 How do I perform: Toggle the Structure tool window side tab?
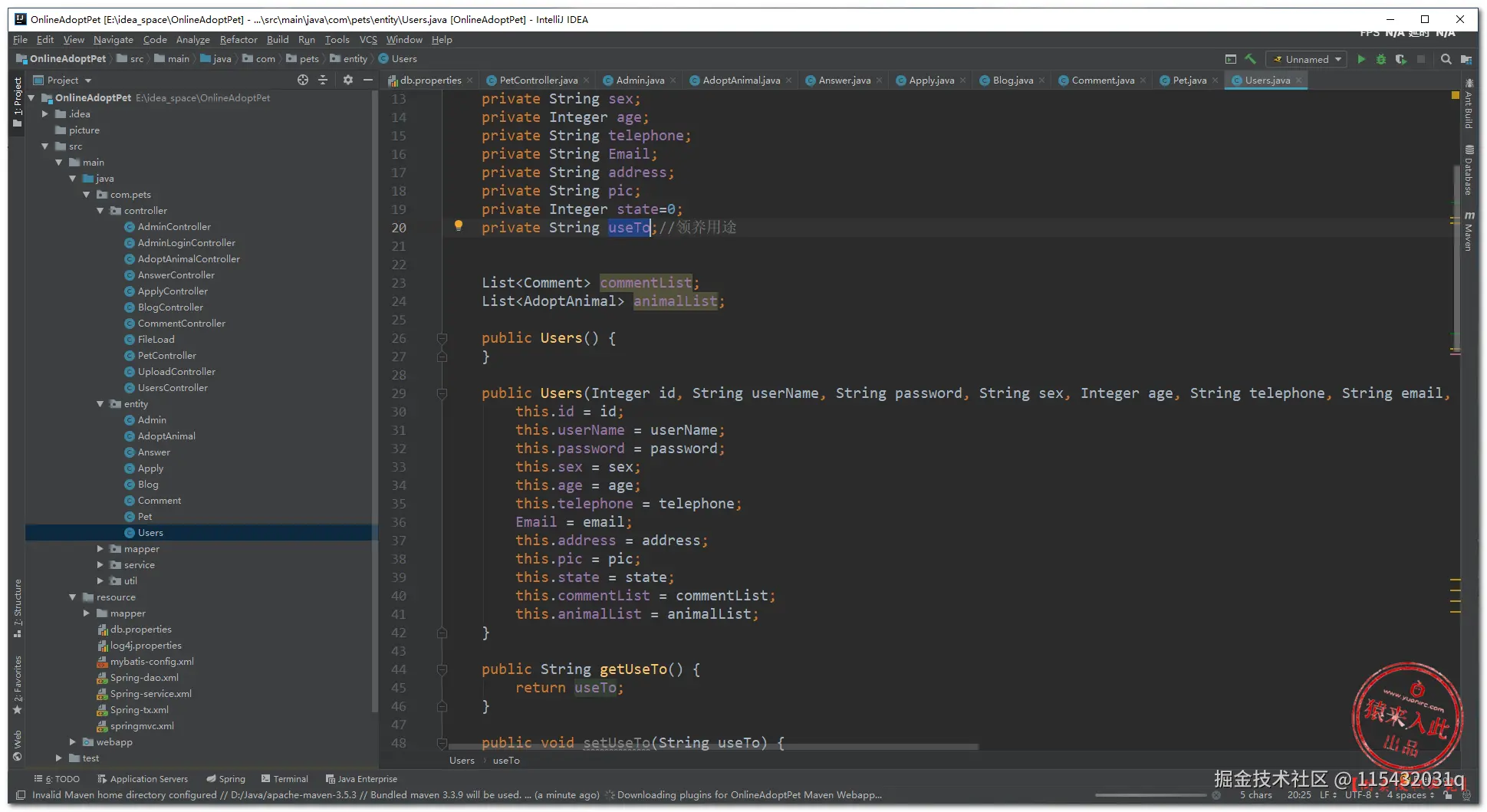pyautogui.click(x=17, y=607)
